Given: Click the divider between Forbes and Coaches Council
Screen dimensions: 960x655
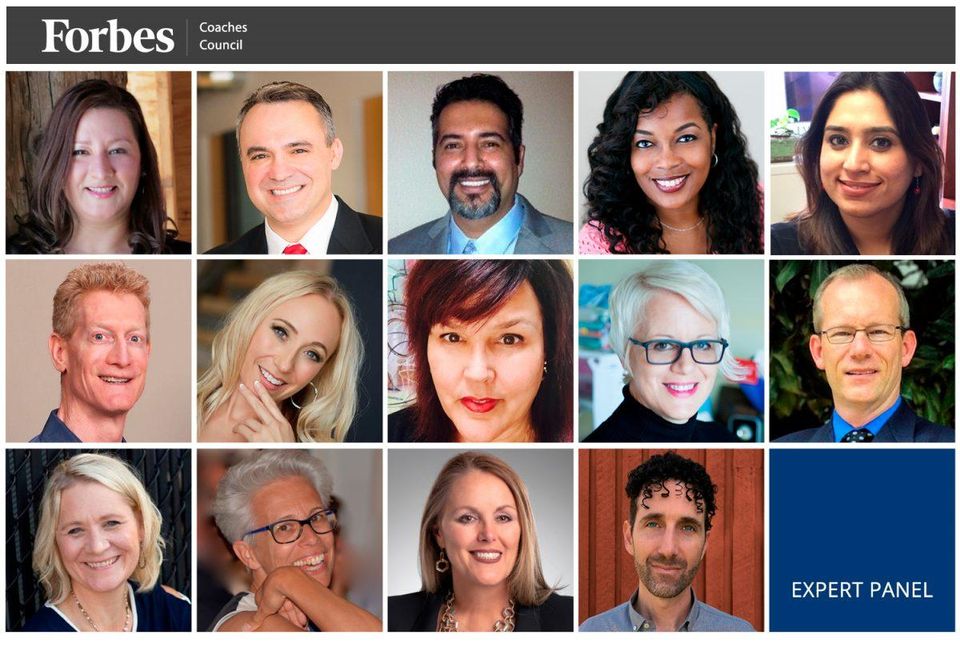Looking at the screenshot, I should pos(187,37).
